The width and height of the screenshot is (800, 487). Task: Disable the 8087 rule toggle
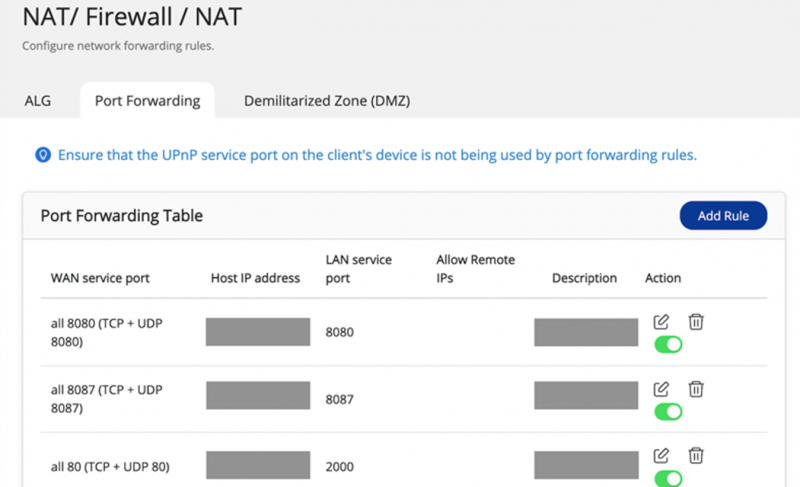click(668, 412)
